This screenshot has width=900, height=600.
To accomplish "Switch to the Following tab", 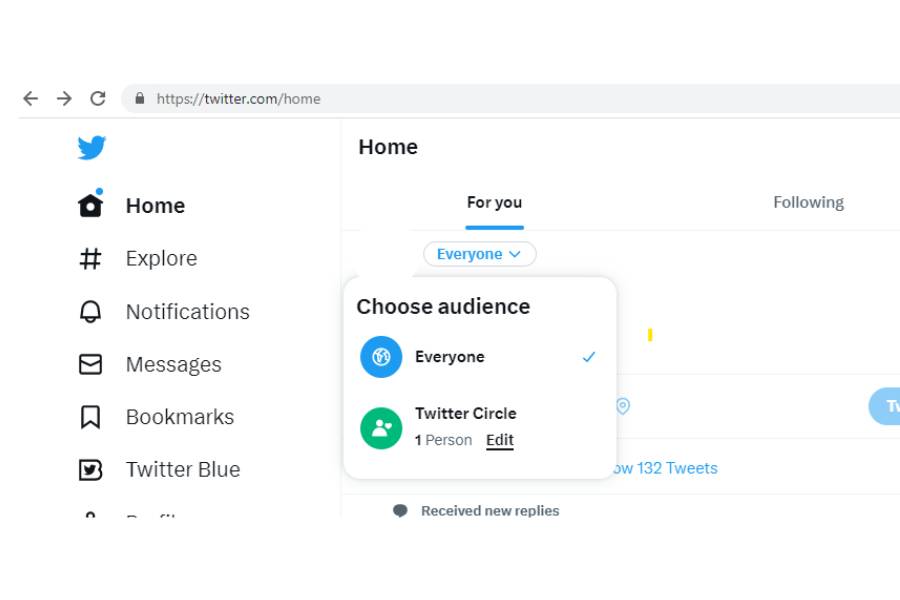I will click(x=808, y=203).
